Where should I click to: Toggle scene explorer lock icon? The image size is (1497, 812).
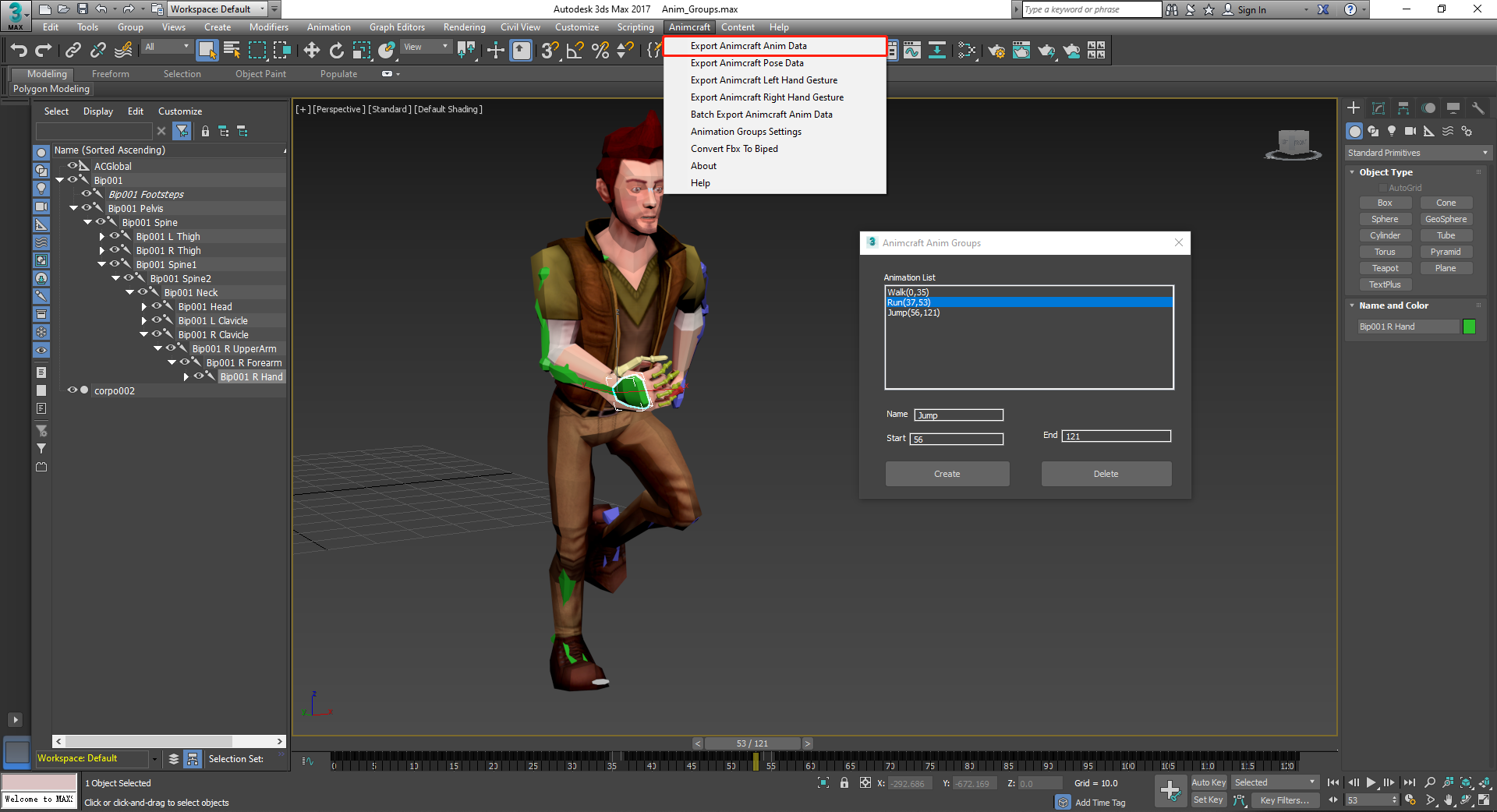click(x=205, y=131)
